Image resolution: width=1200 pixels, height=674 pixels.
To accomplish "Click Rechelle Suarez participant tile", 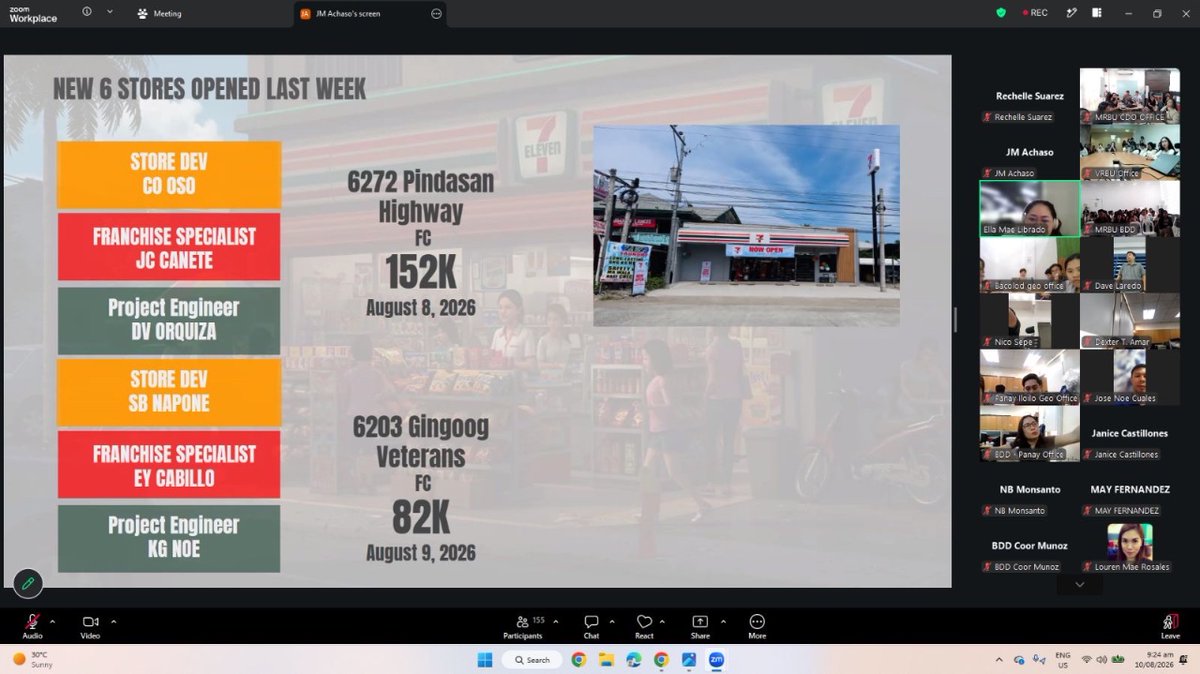I will [1029, 96].
